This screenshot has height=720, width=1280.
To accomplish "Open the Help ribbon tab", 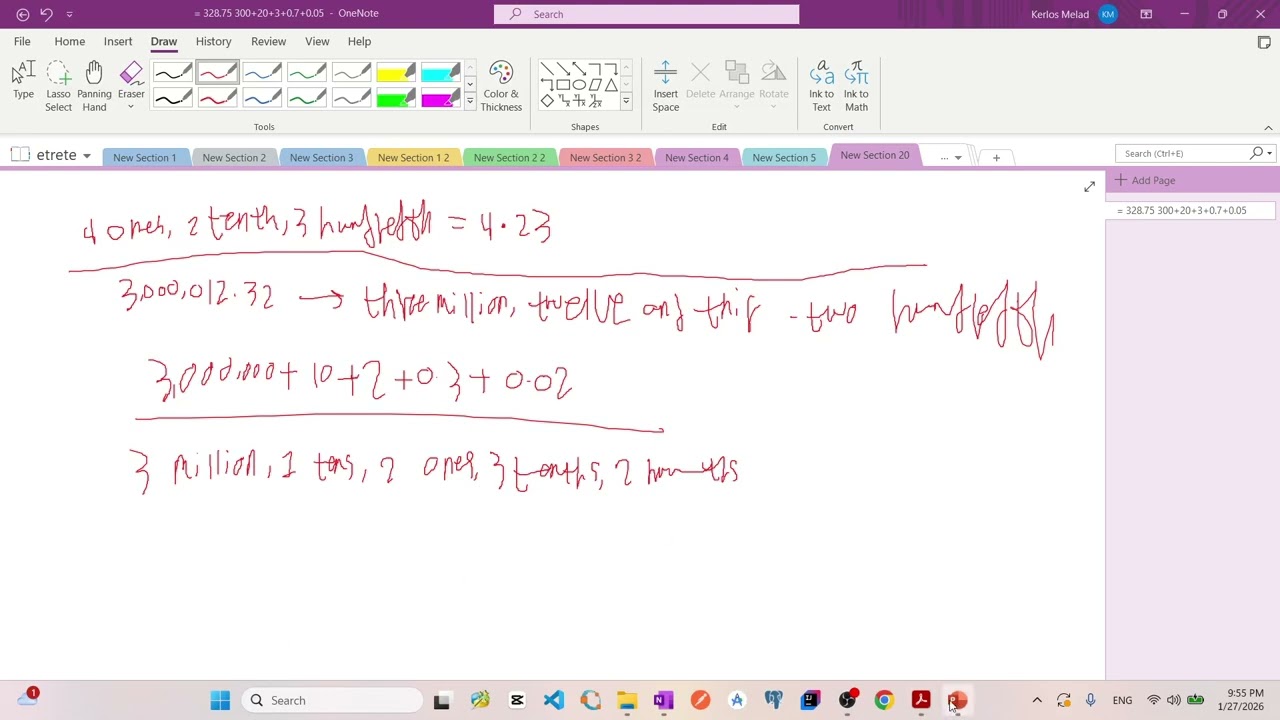I will tap(359, 42).
